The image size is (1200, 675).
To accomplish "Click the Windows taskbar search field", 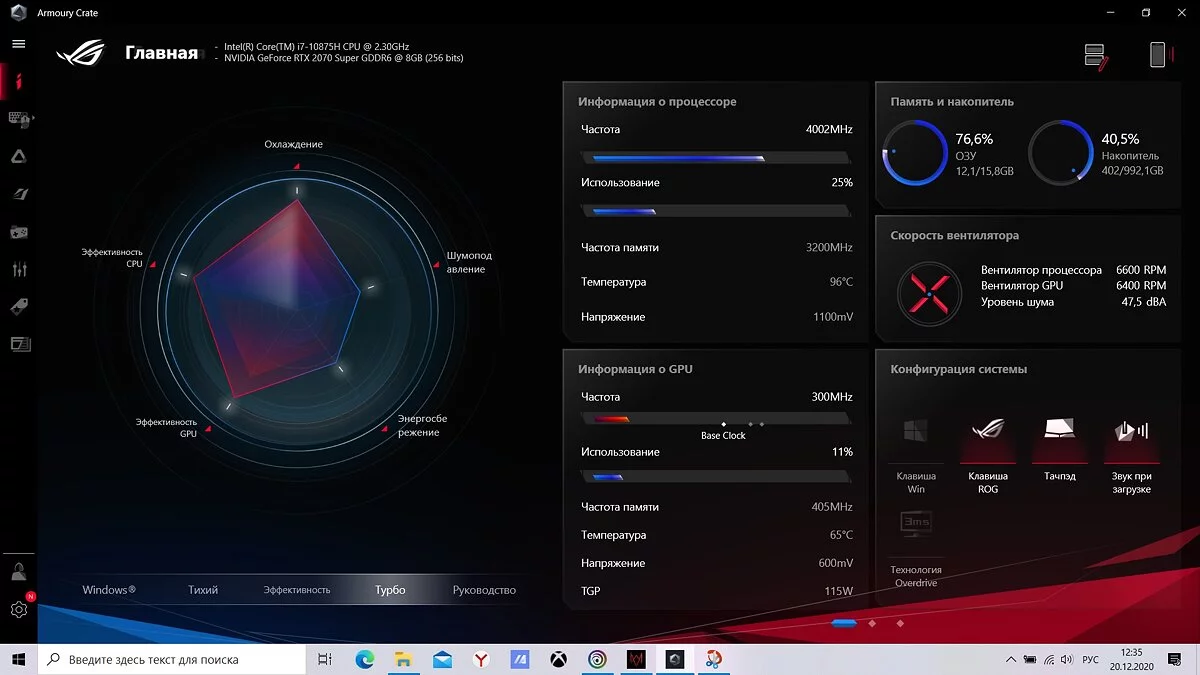I will click(172, 660).
